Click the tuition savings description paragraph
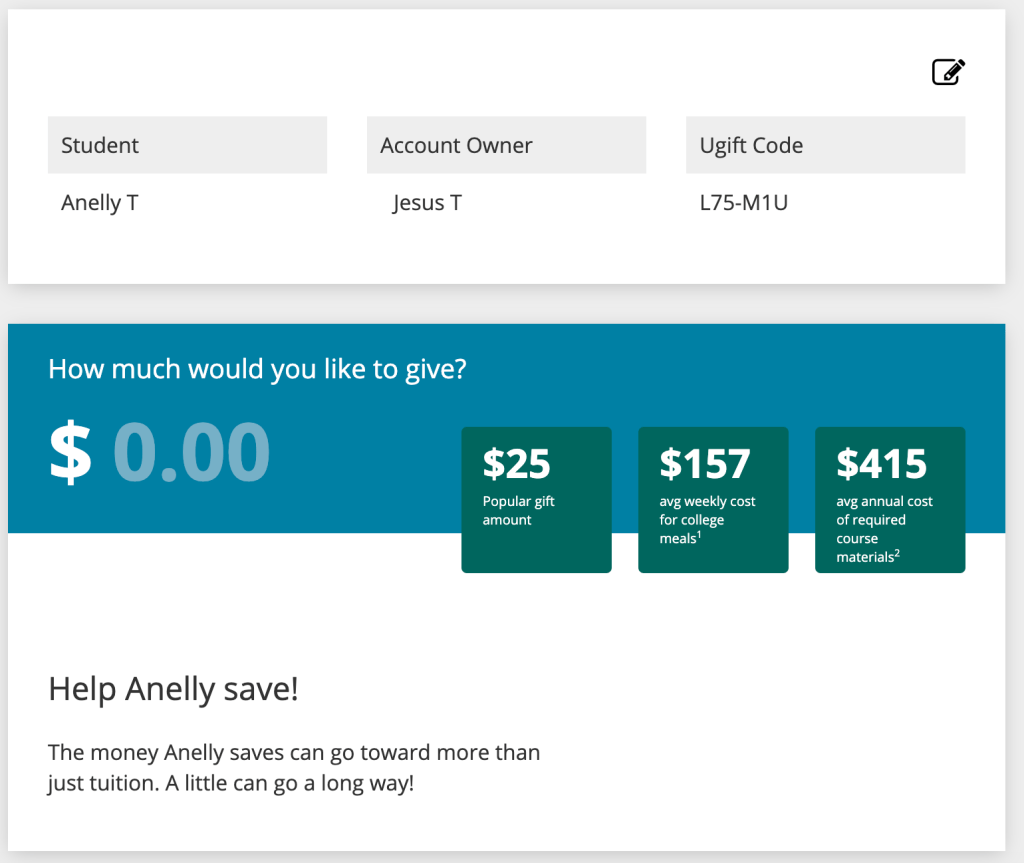 [294, 768]
